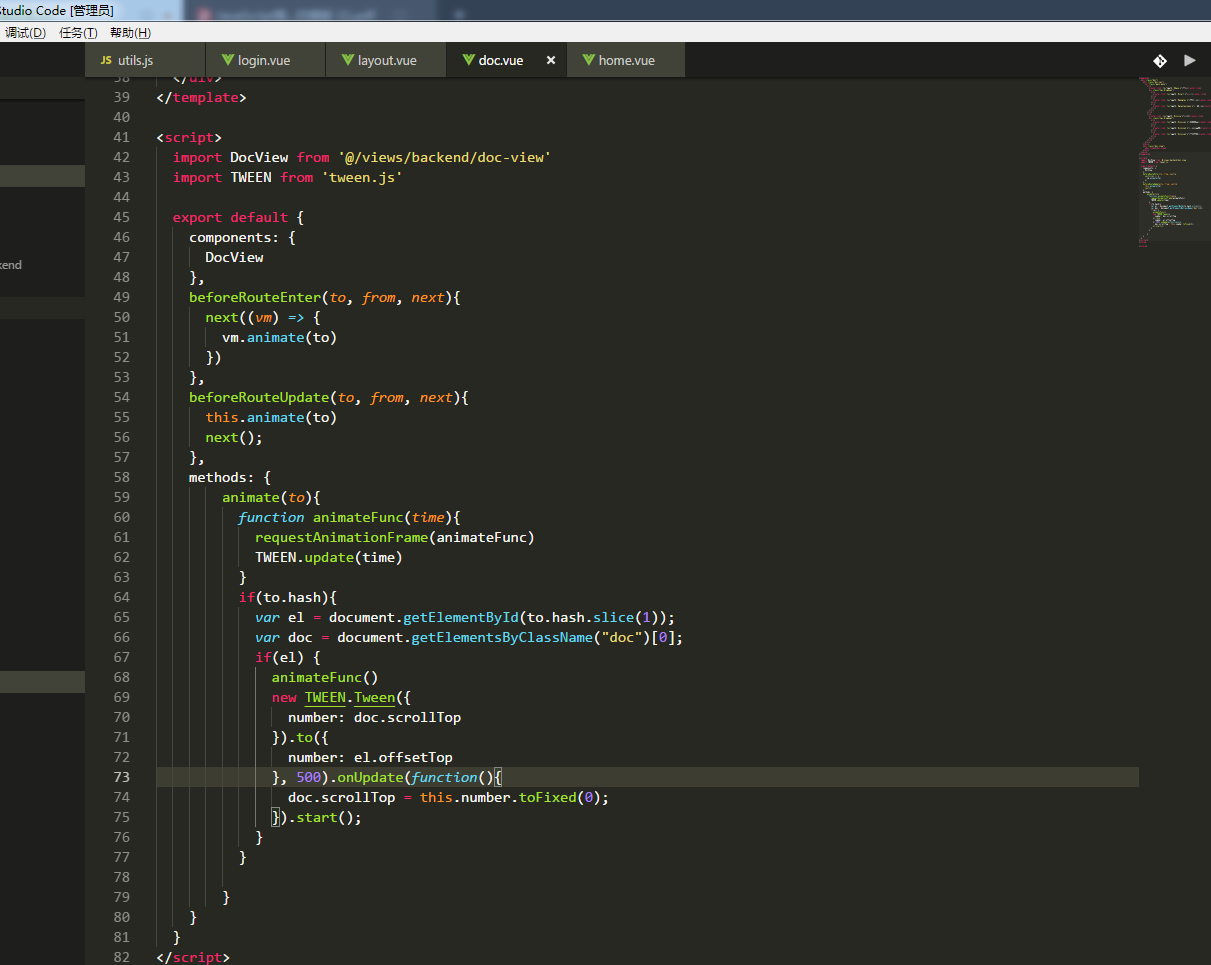The width and height of the screenshot is (1211, 965).
Task: Click beforeRouteEnter method name
Action: [x=255, y=297]
